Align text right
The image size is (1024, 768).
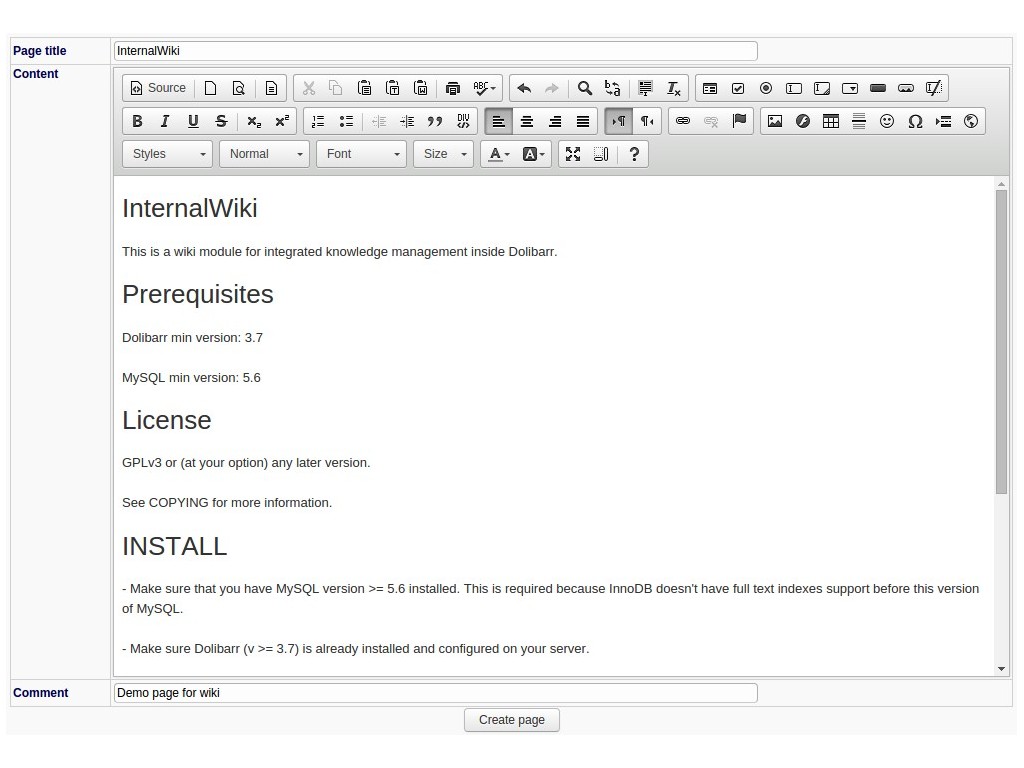pyautogui.click(x=555, y=121)
